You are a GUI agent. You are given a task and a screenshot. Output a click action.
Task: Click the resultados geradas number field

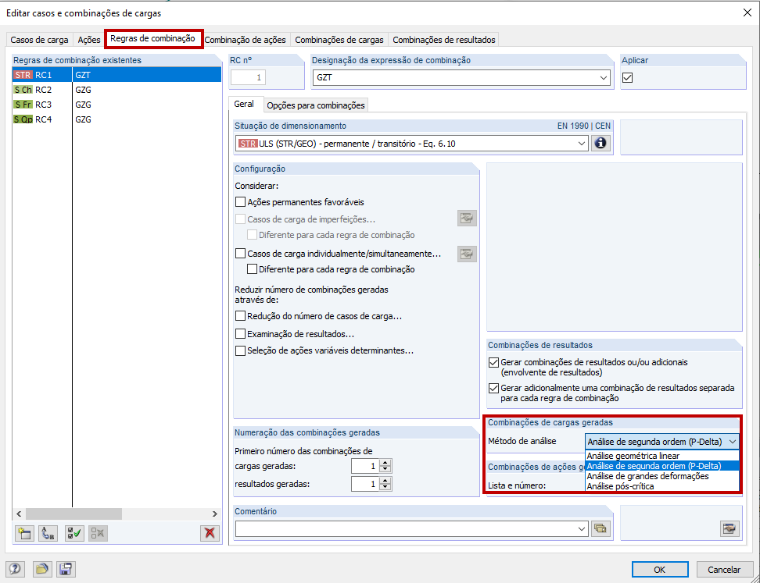pyautogui.click(x=365, y=484)
